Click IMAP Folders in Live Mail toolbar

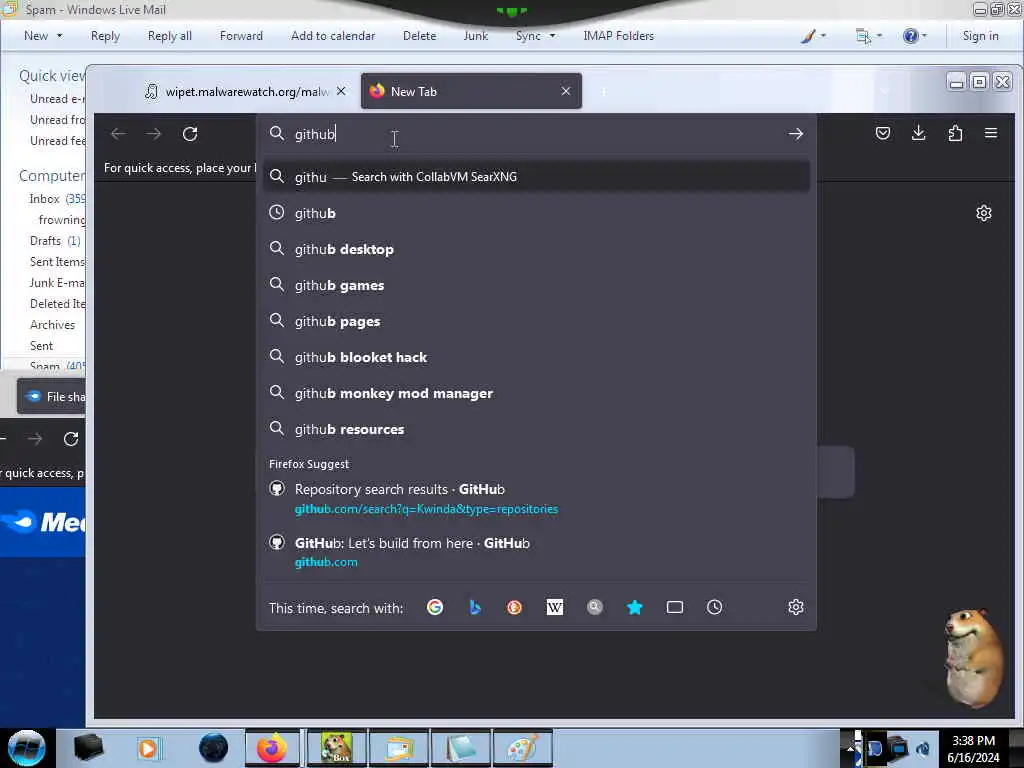(618, 36)
